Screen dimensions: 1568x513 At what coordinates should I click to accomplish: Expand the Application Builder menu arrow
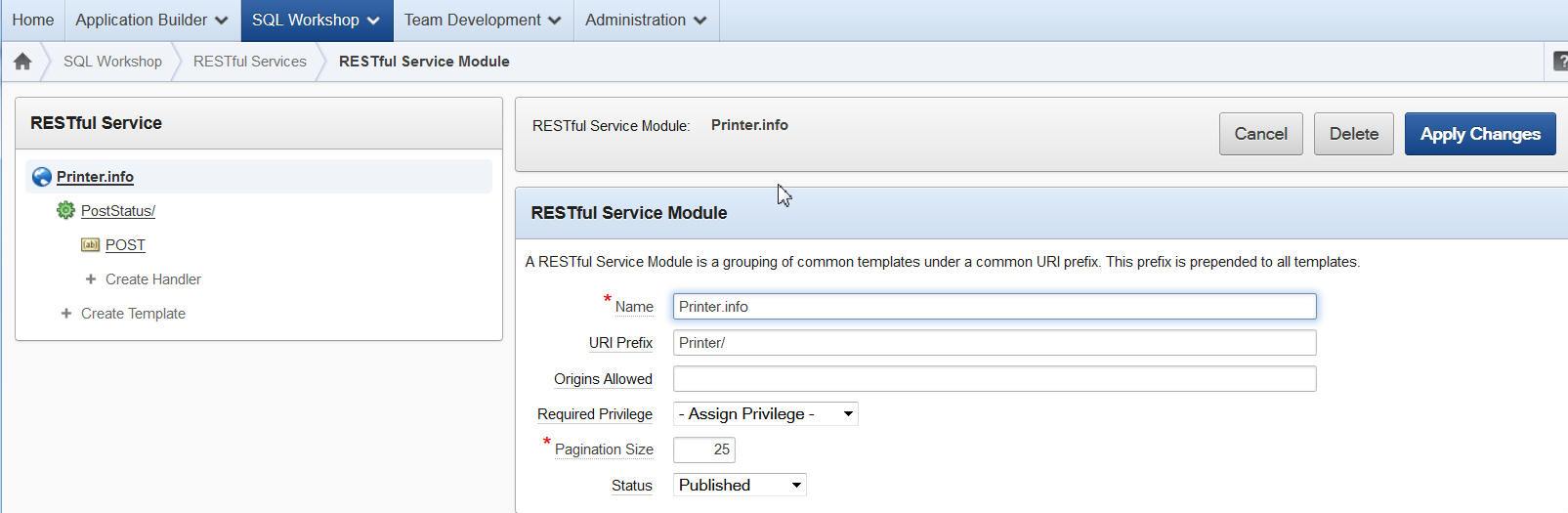(221, 21)
